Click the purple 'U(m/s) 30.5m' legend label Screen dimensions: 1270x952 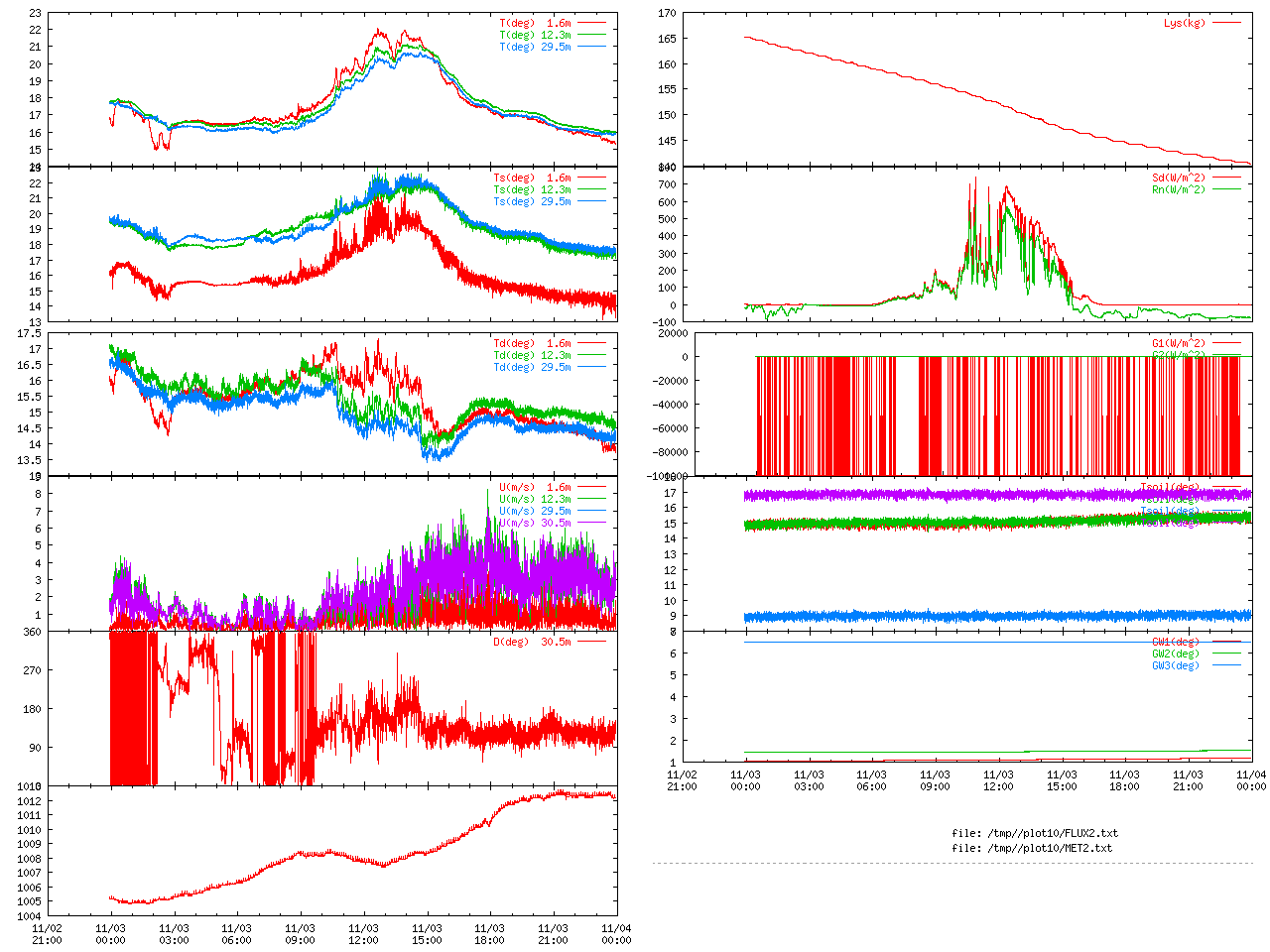tap(536, 524)
